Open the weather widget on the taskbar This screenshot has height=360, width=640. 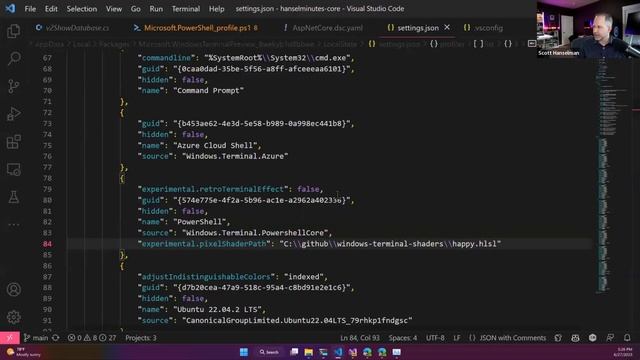pos(24,352)
